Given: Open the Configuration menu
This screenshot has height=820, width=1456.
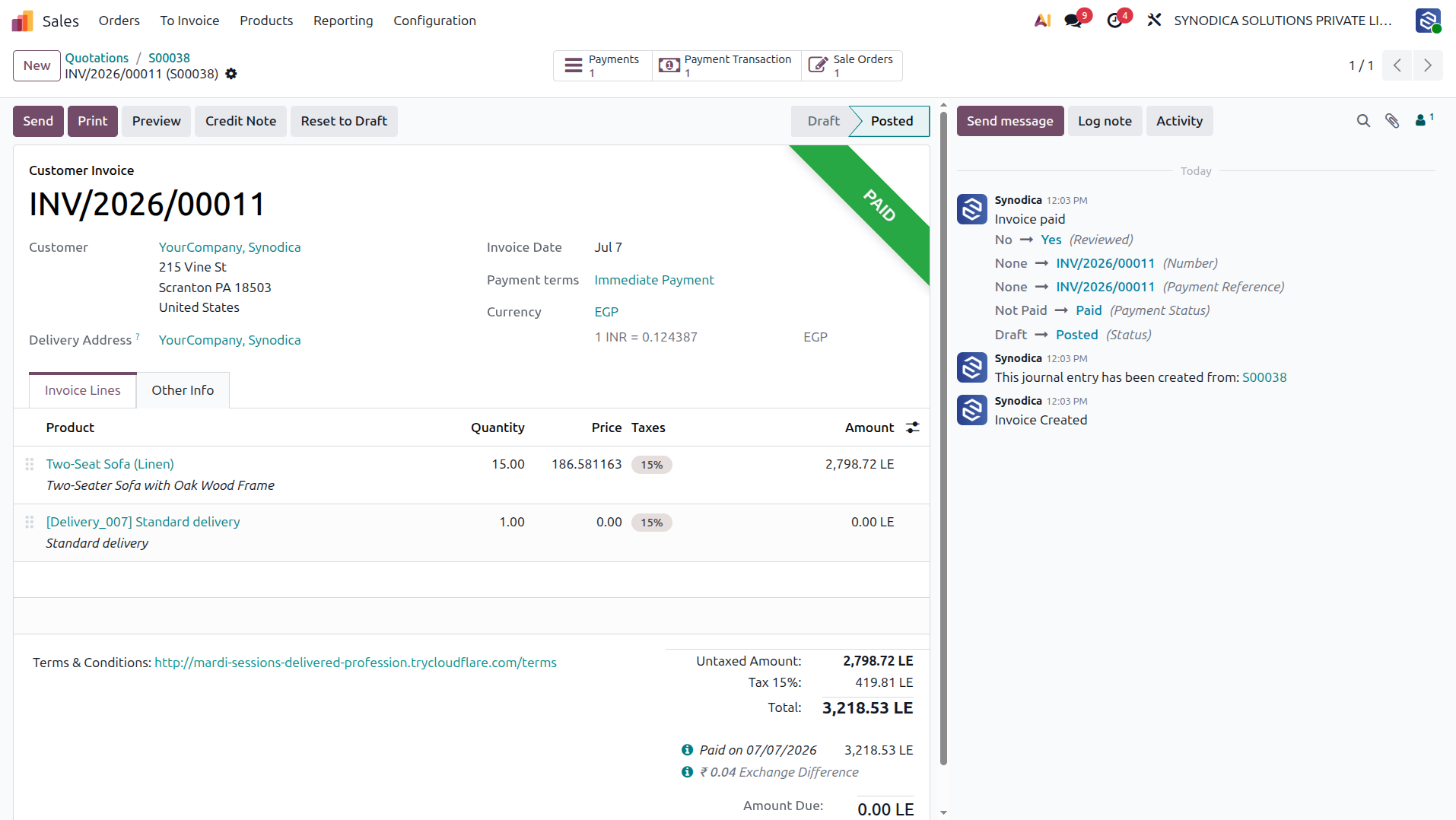Looking at the screenshot, I should [434, 21].
